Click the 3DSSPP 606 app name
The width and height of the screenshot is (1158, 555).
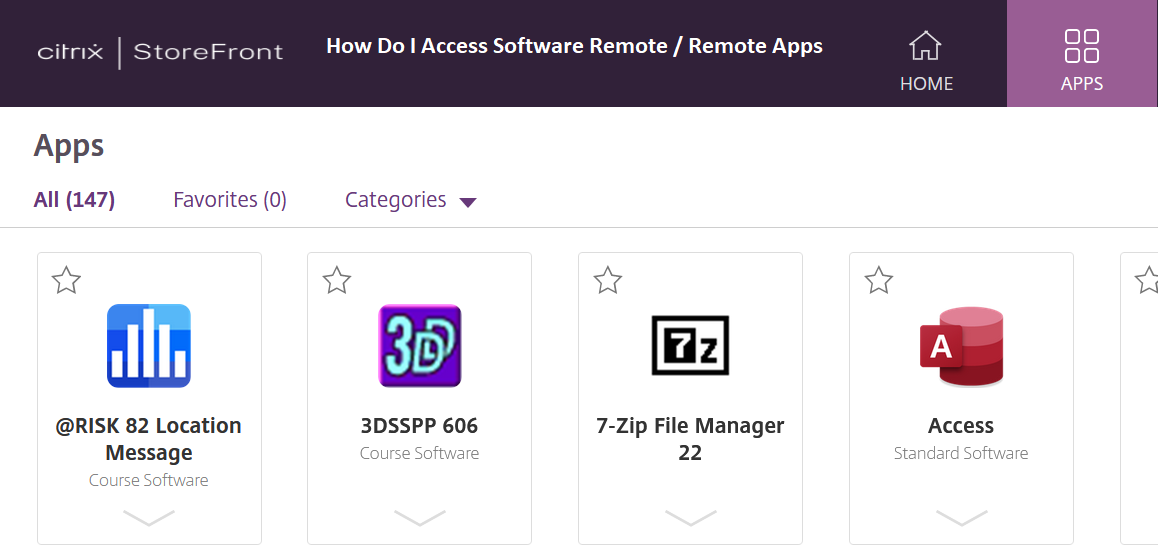pyautogui.click(x=419, y=426)
